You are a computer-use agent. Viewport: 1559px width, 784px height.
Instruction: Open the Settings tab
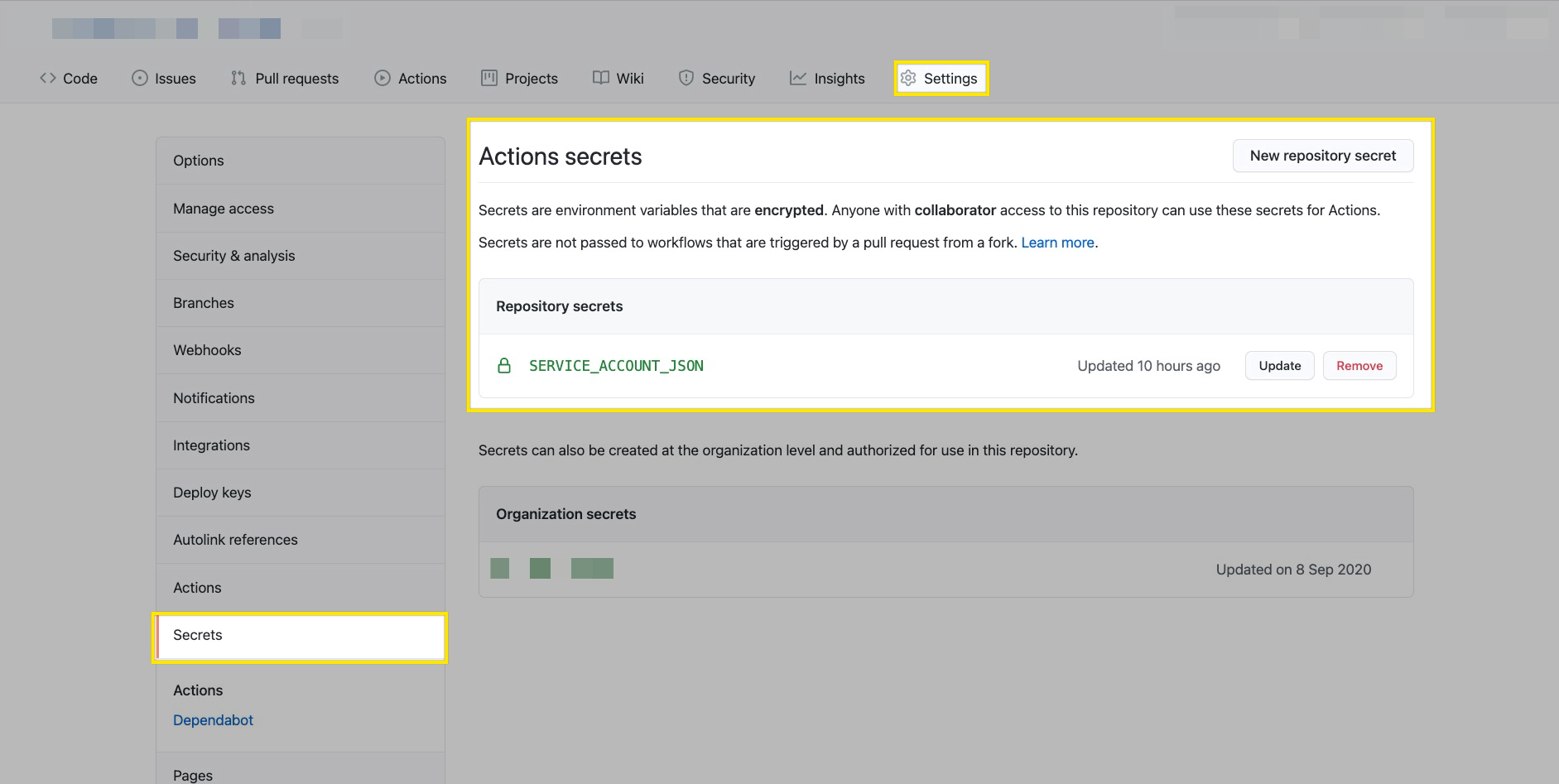tap(941, 78)
